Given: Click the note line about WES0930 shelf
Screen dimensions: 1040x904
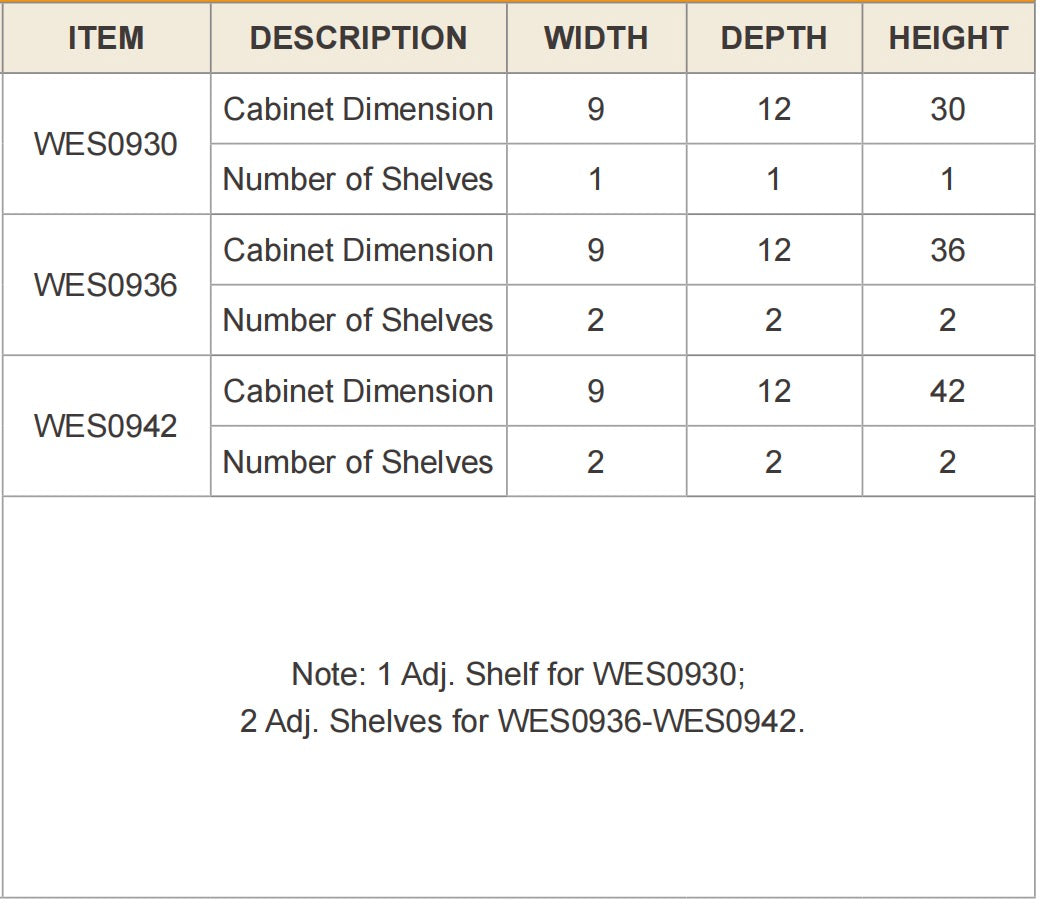Looking at the screenshot, I should [x=519, y=675].
